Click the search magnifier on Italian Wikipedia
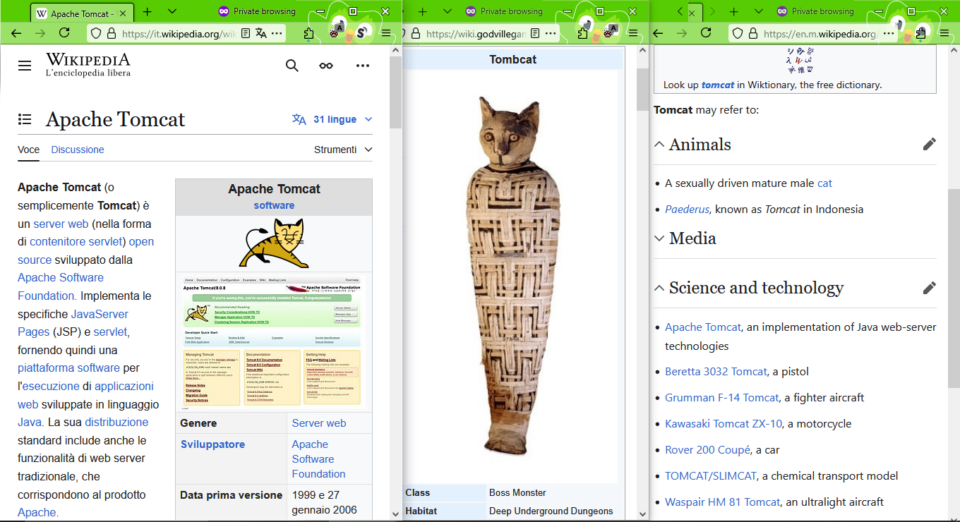 click(292, 65)
